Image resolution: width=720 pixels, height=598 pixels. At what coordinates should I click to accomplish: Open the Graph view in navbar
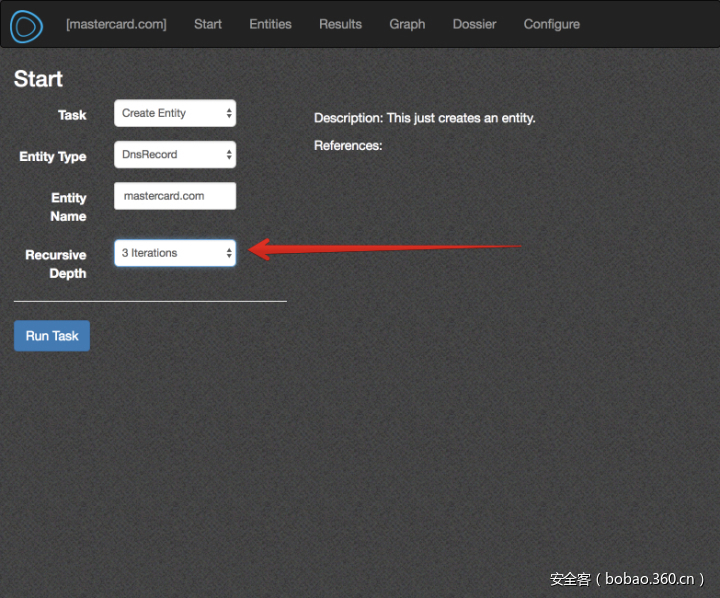coord(407,24)
